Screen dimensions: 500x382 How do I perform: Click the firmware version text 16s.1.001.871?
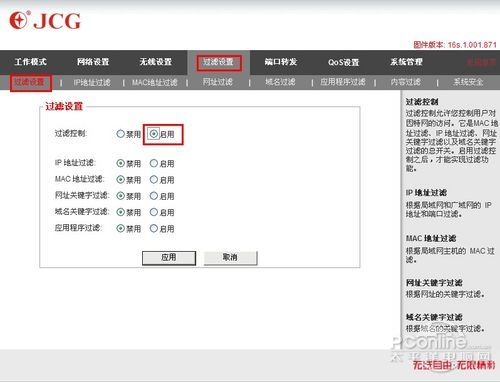472,45
